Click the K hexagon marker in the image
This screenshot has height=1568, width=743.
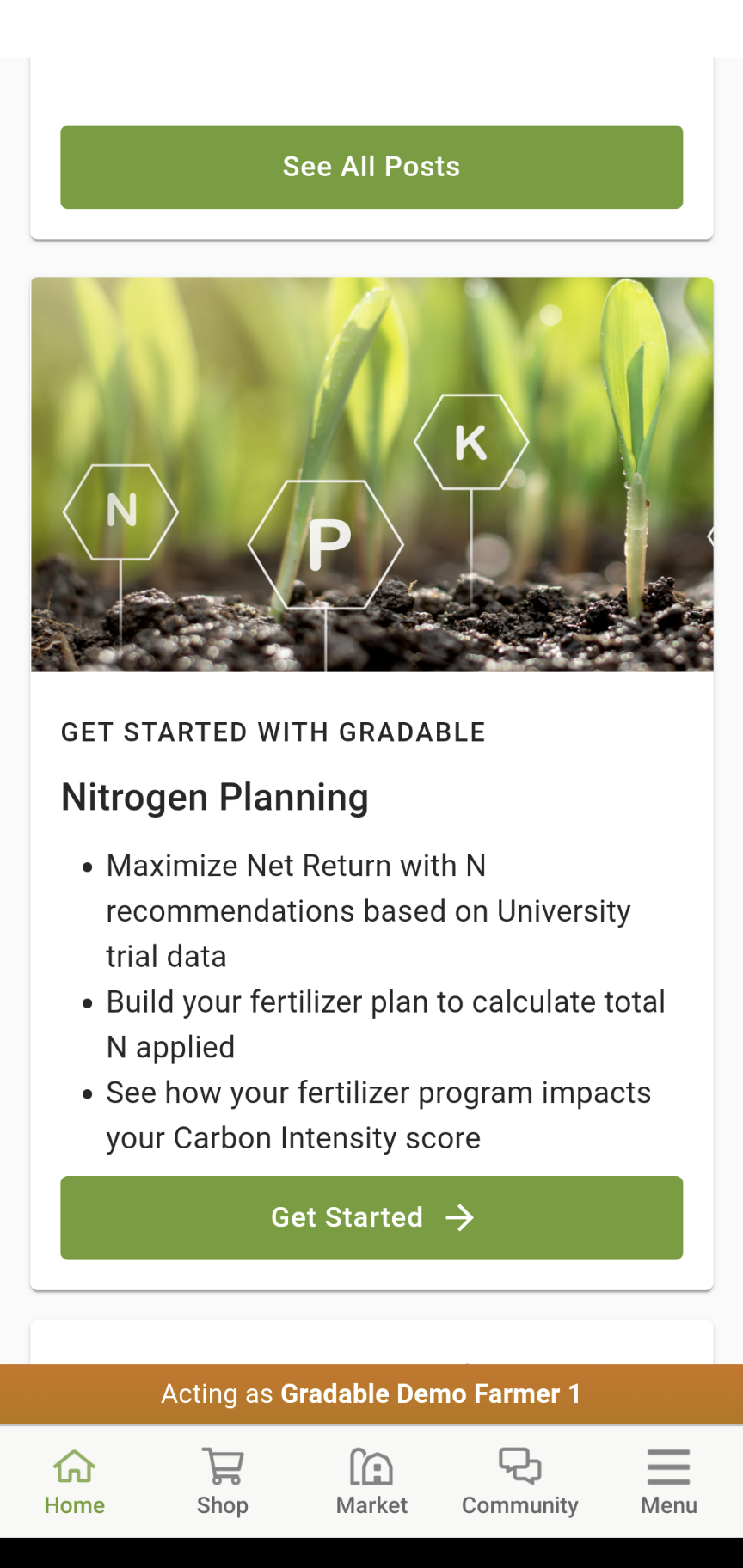pos(471,442)
